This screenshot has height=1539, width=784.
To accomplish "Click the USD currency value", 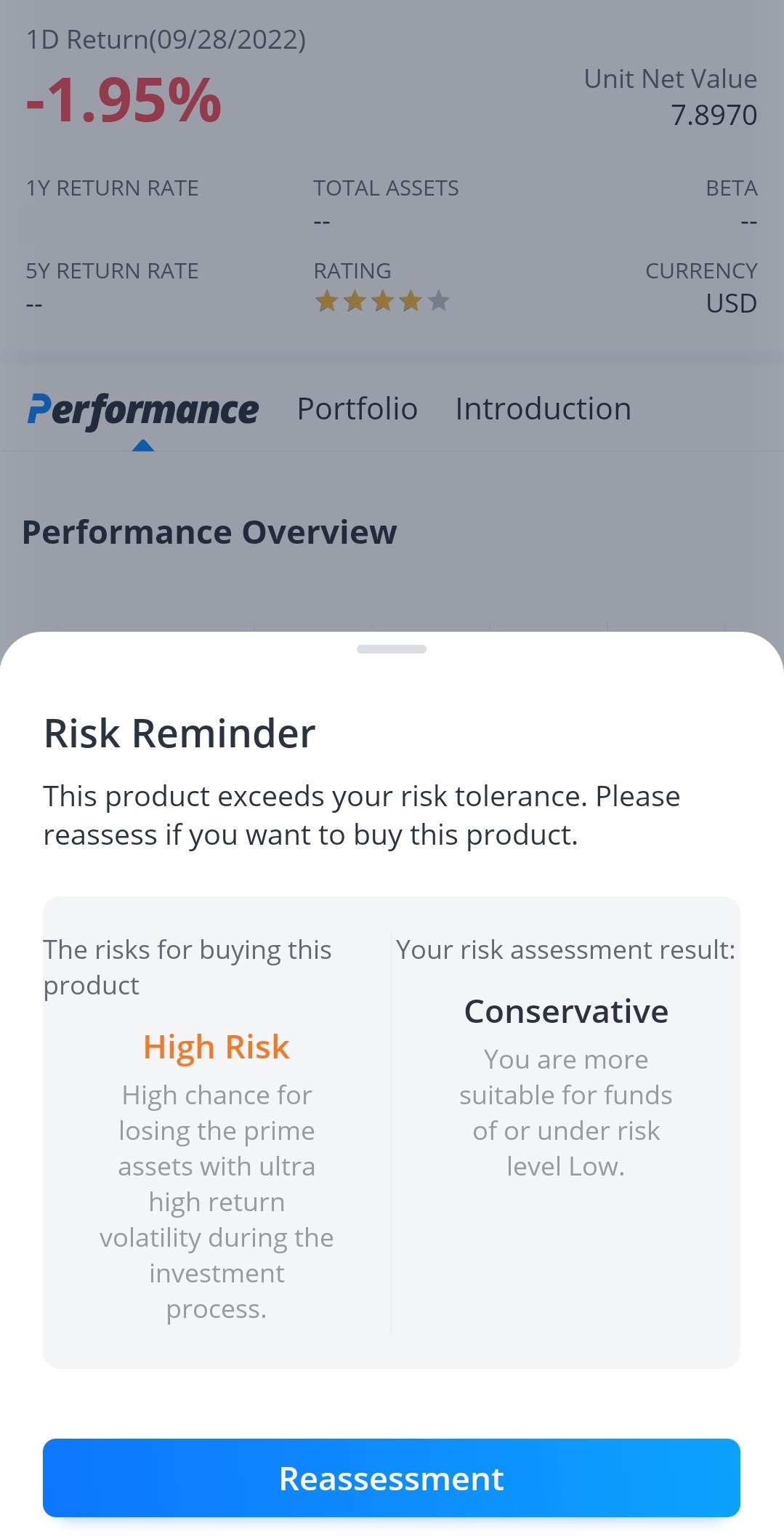I will coord(732,303).
